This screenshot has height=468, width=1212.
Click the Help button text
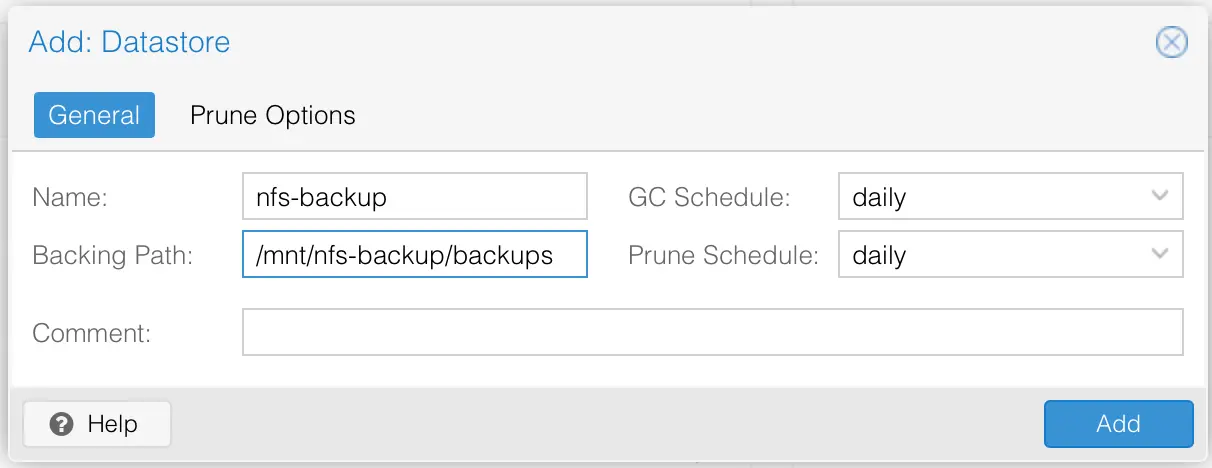point(112,424)
